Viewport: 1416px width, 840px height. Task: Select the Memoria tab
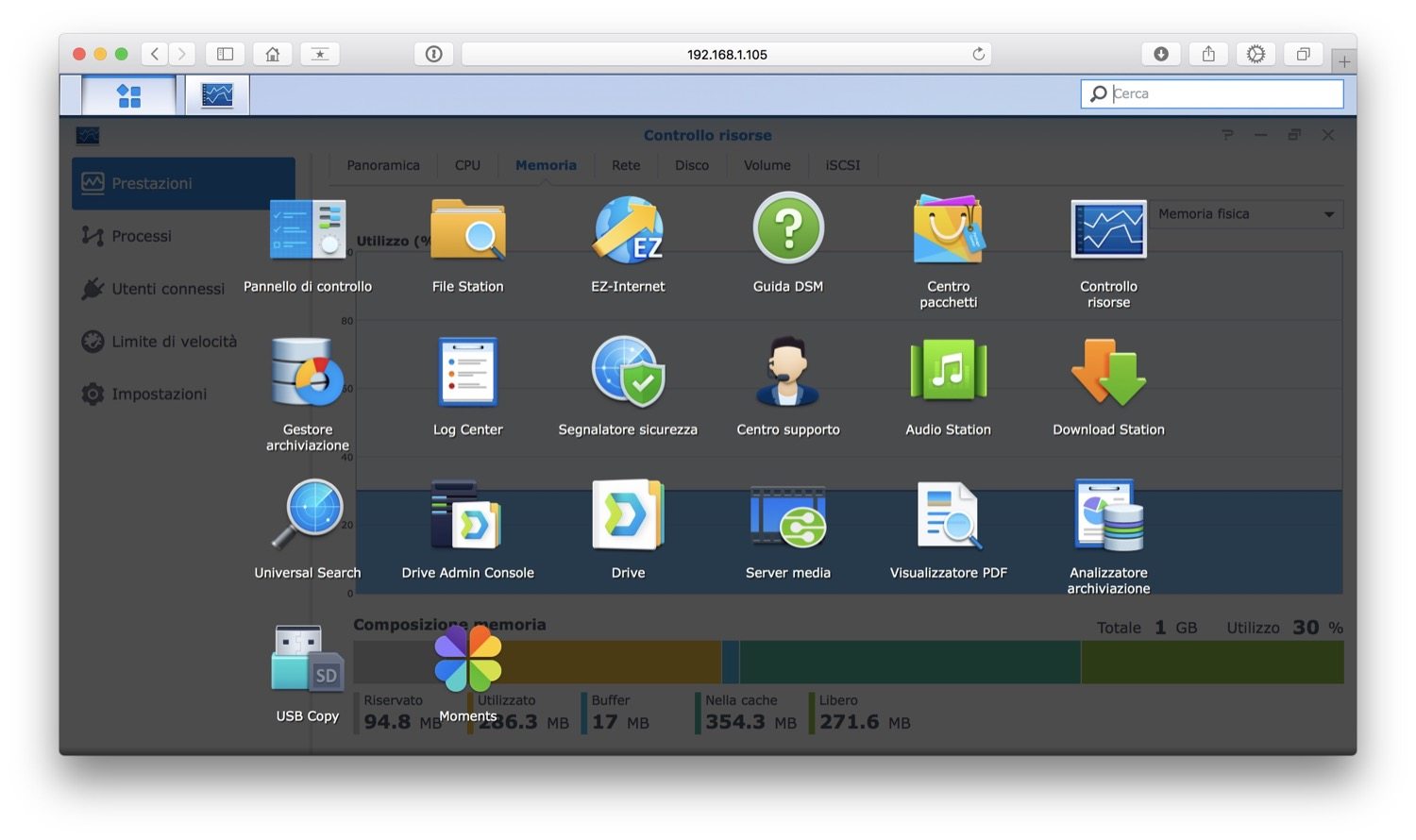(546, 165)
